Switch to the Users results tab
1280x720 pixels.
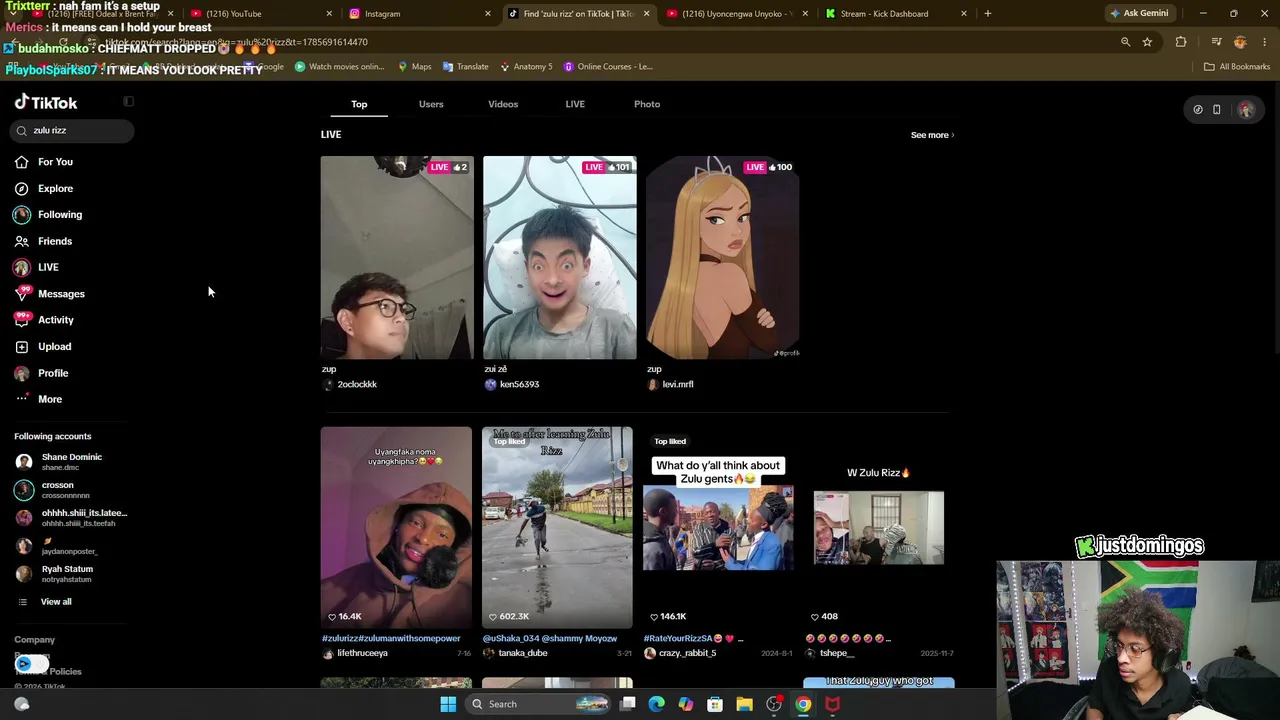(431, 104)
